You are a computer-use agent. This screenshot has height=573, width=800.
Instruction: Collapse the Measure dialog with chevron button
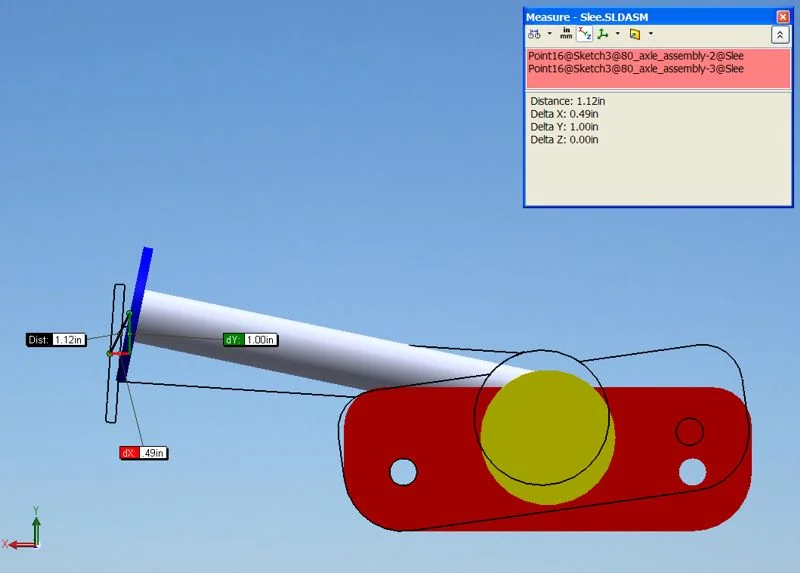[780, 34]
